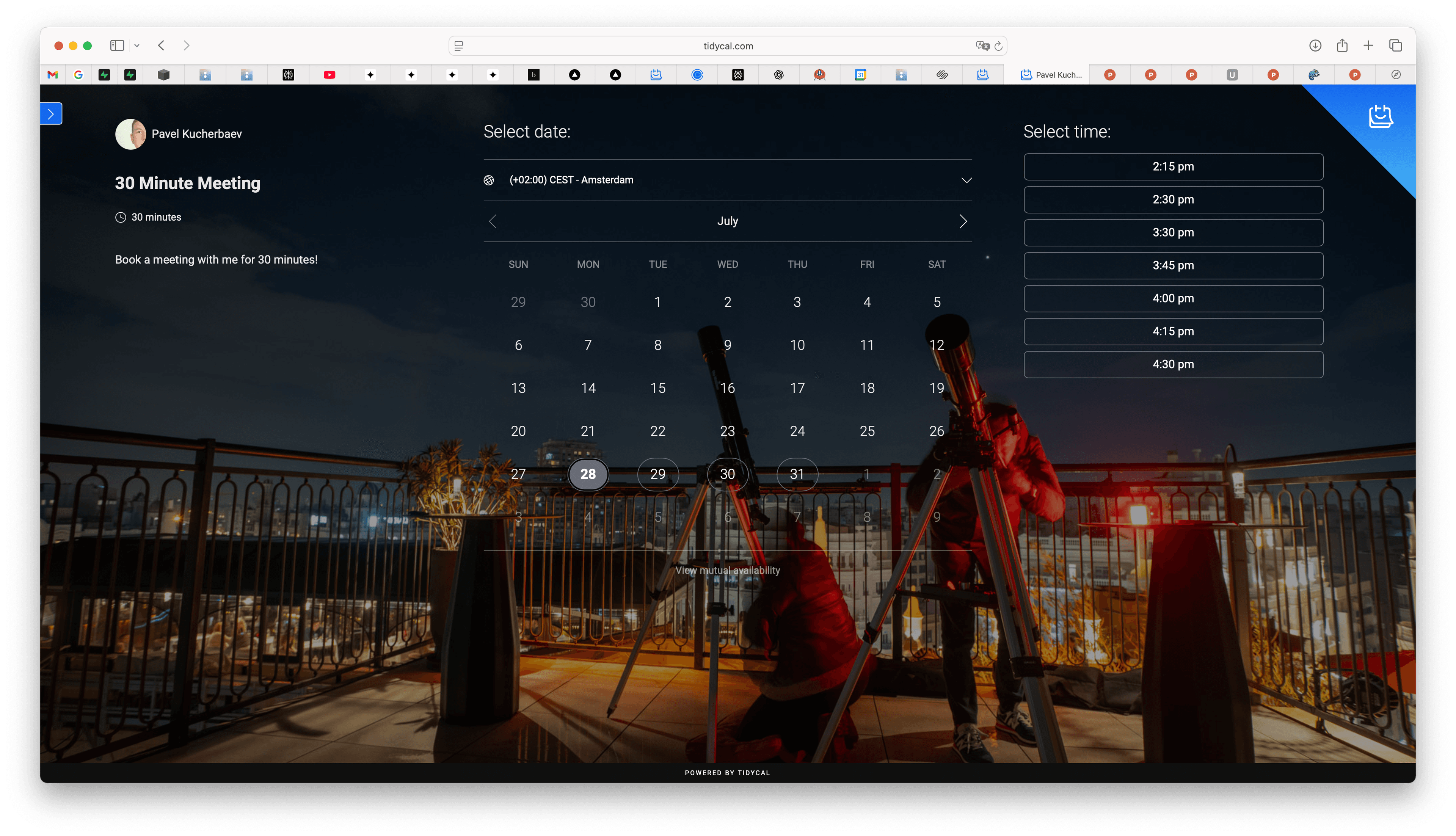This screenshot has height=836, width=1456.
Task: Click the Safari reload page icon
Action: [x=998, y=46]
